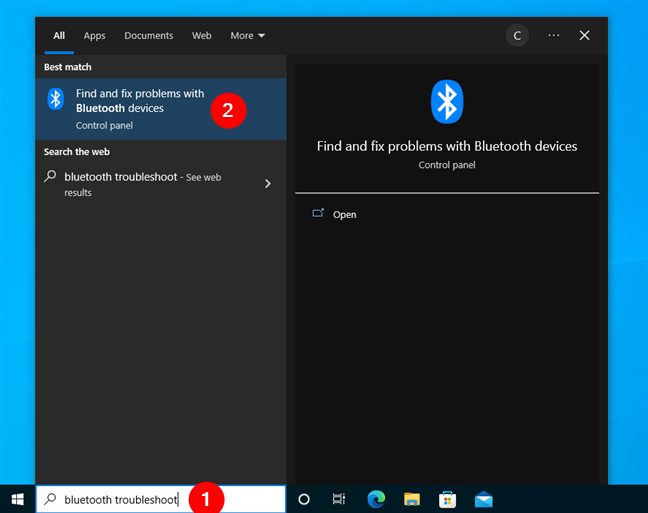The image size is (648, 513).
Task: Open Microsoft Store from the taskbar
Action: pos(448,499)
